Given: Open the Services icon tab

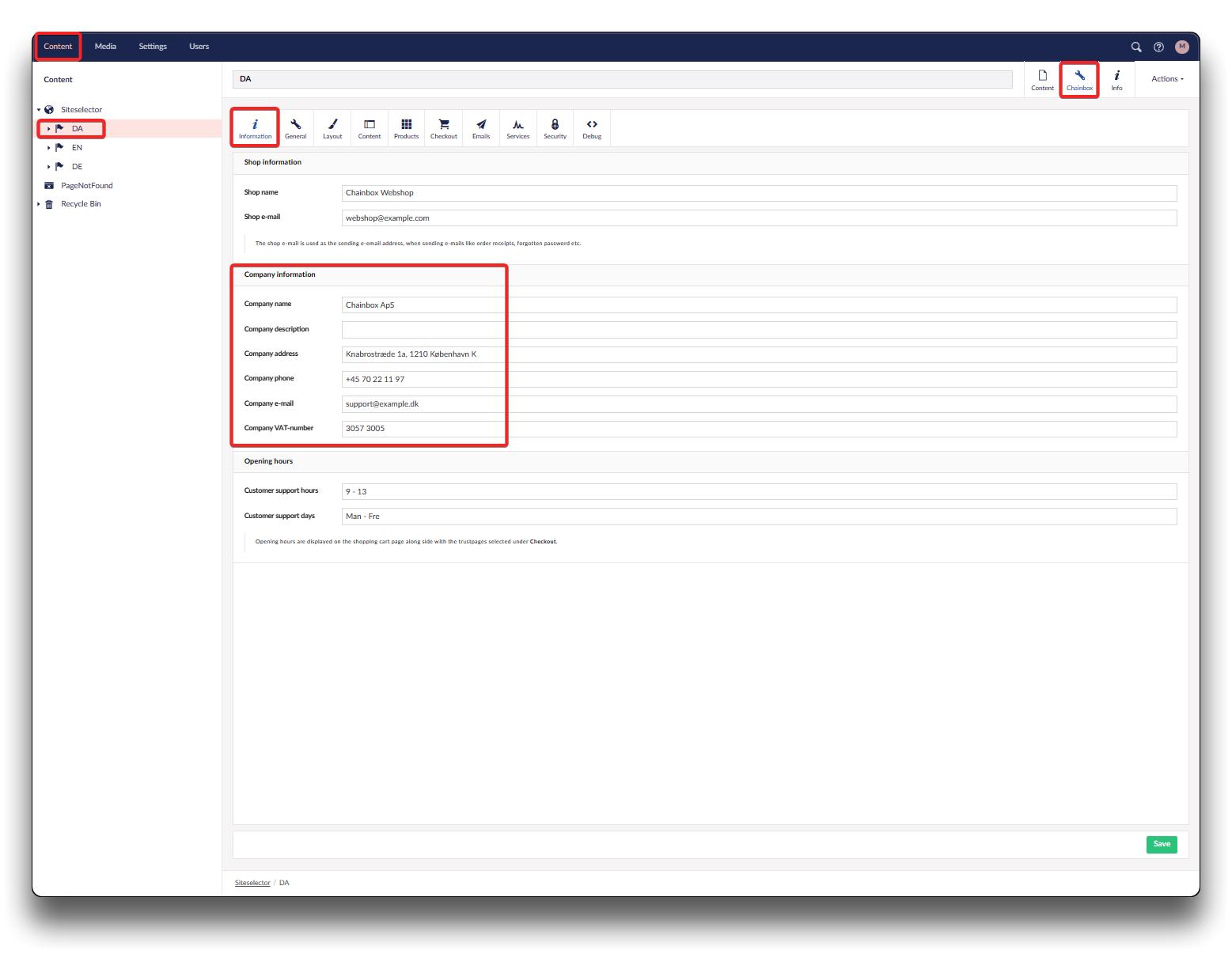Looking at the screenshot, I should tap(517, 128).
